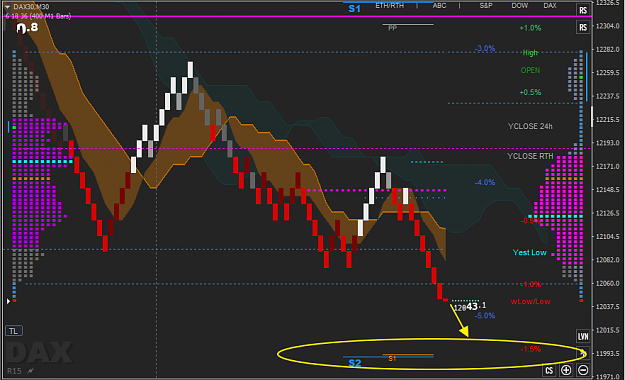Click 12326.5 on the price scale
This screenshot has height=380, width=625.
click(607, 3)
